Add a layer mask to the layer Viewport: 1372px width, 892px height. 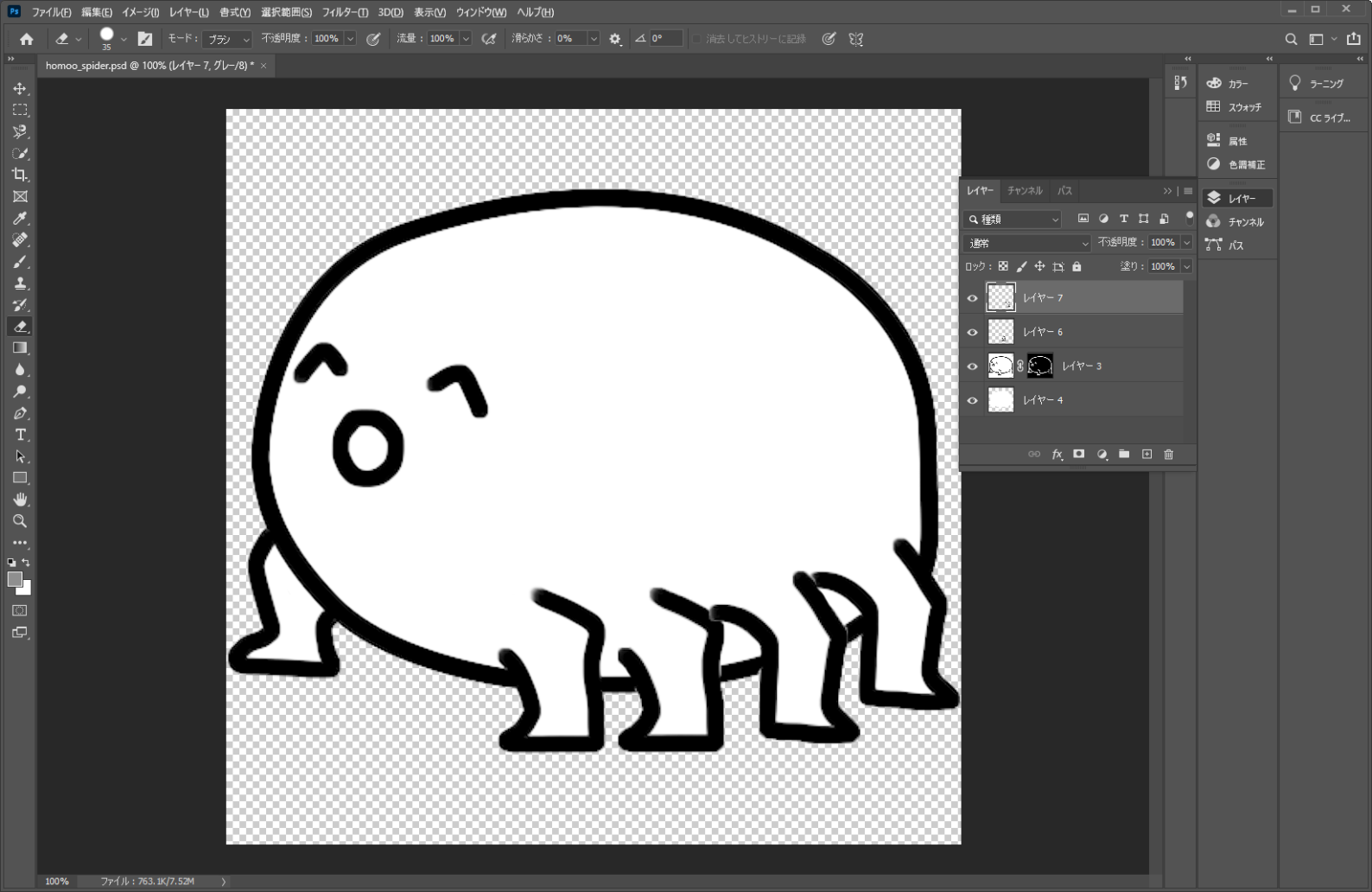1078,455
